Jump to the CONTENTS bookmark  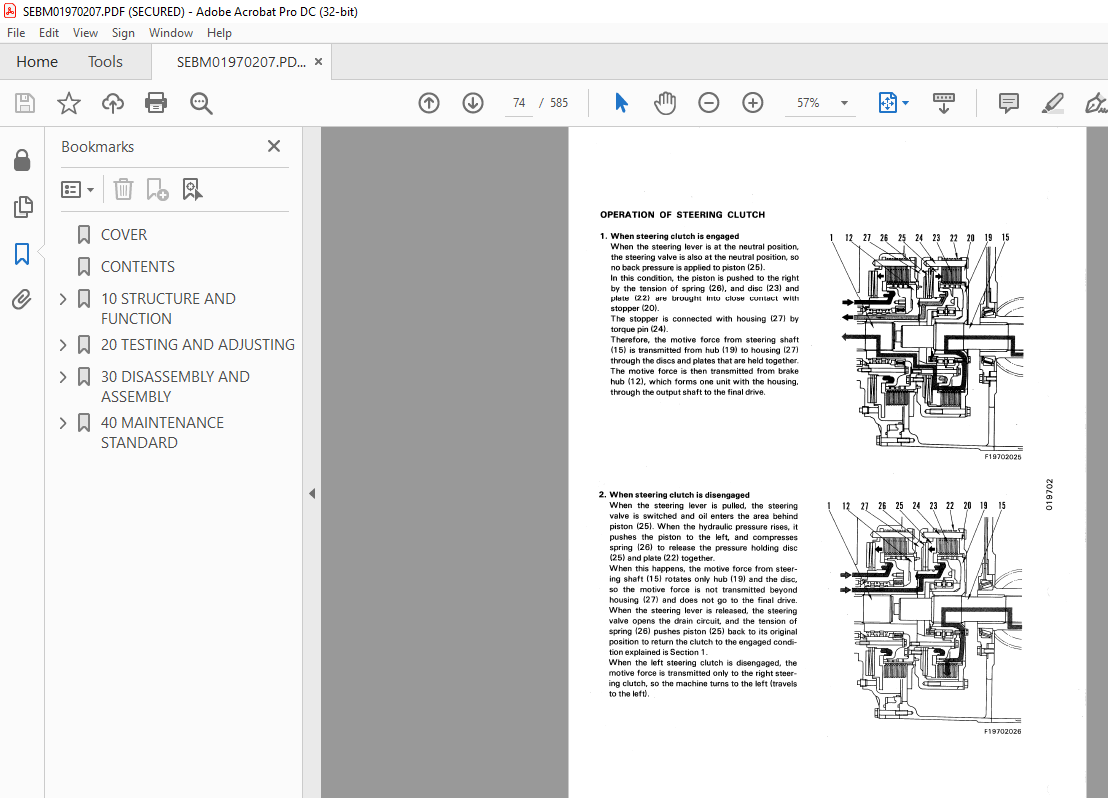138,266
